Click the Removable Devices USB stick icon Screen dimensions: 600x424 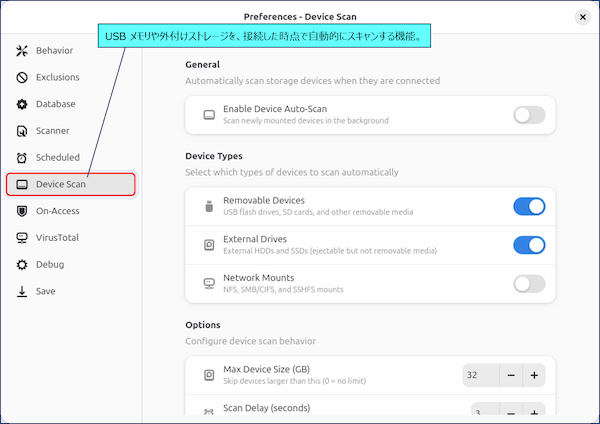pos(209,206)
